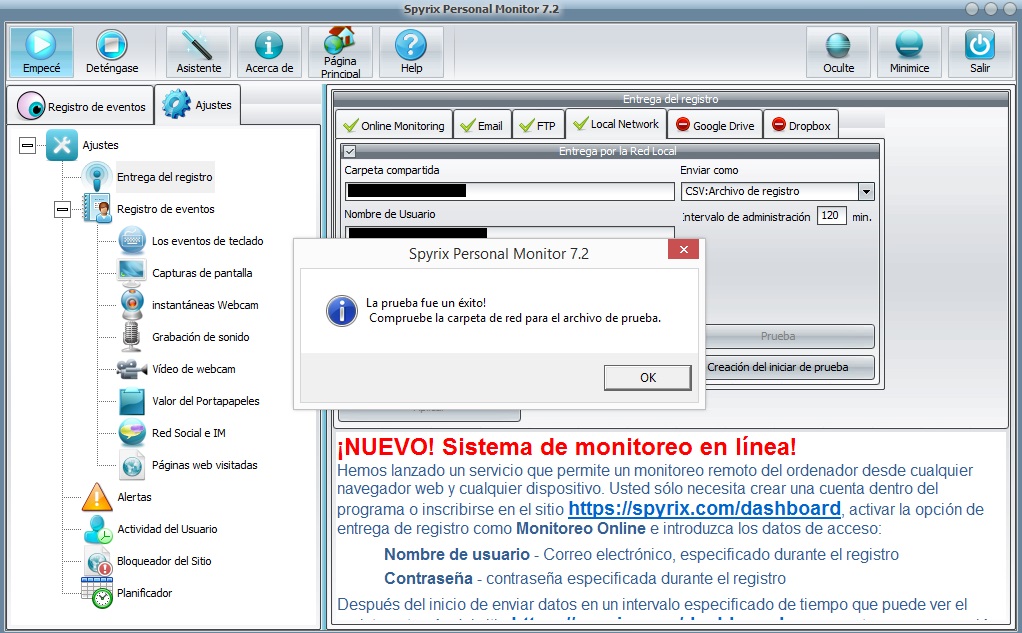Click Creación del iniciar de prueba button
The height and width of the screenshot is (633, 1022).
pos(789,367)
